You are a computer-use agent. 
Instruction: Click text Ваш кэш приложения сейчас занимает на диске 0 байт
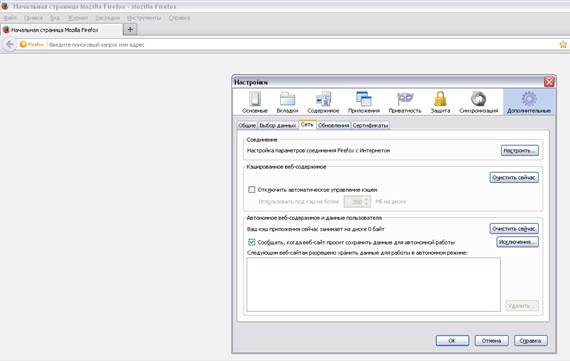[315, 229]
